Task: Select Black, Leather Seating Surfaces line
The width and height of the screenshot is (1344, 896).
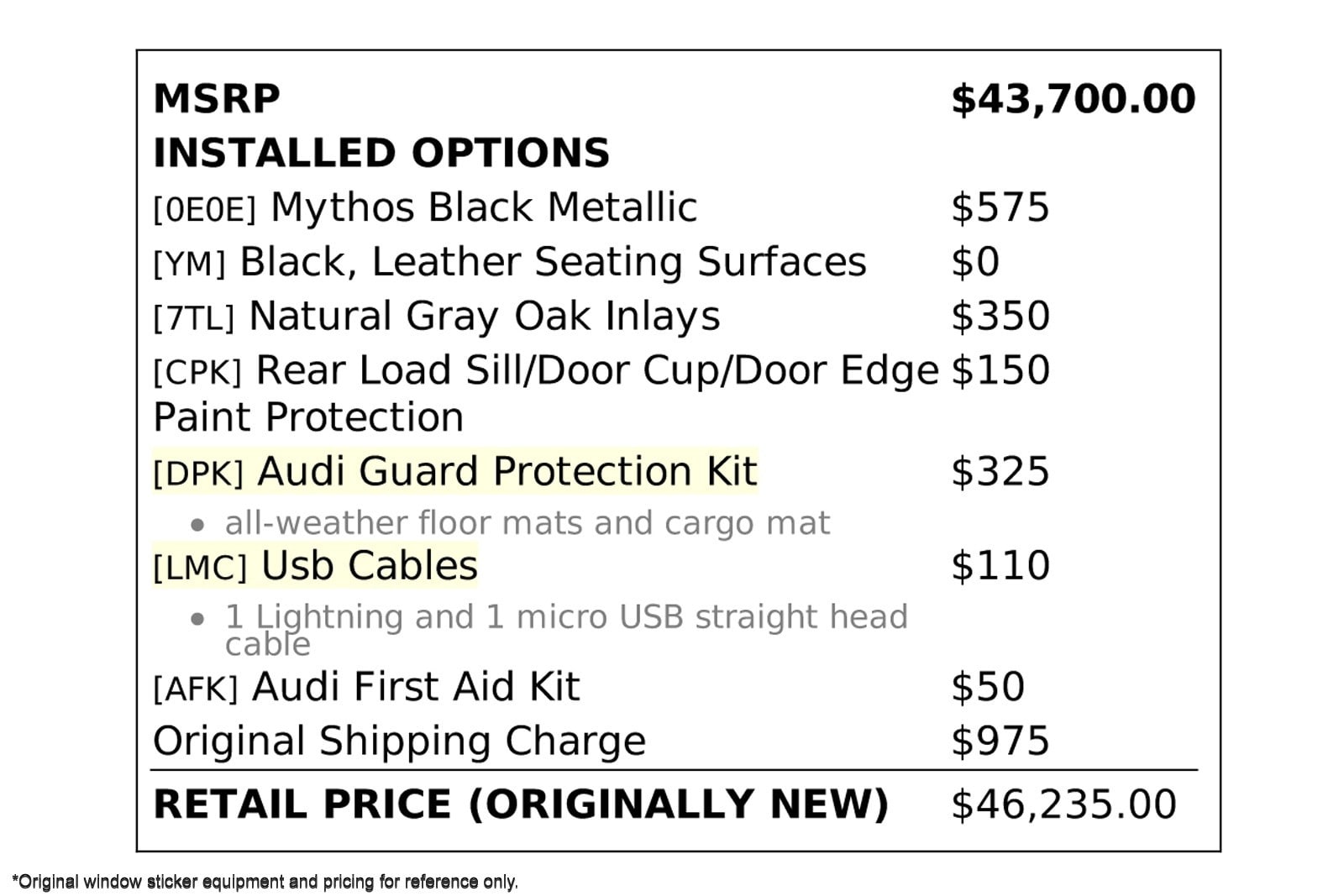Action: tap(510, 262)
